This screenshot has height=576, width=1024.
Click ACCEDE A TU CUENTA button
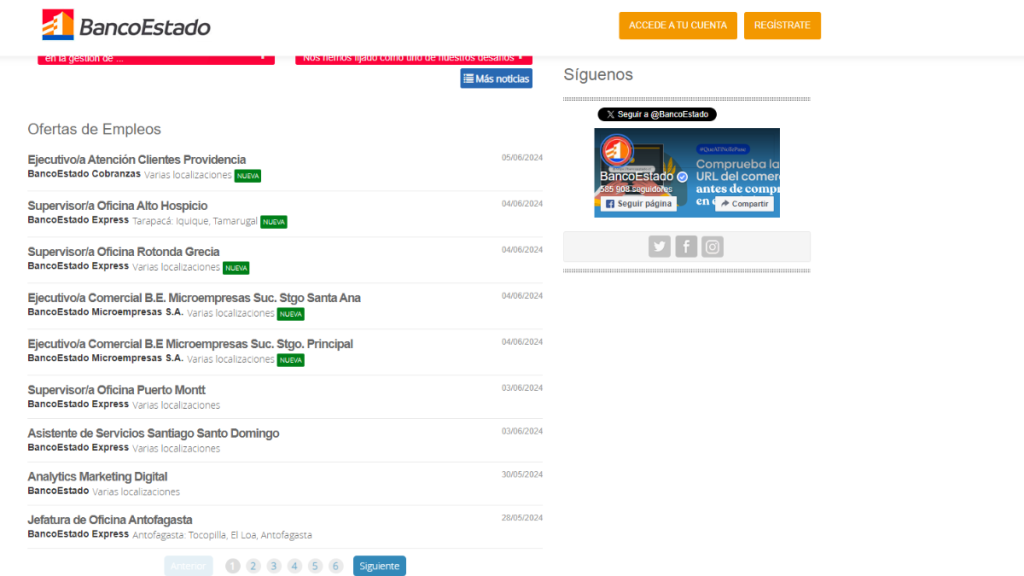678,25
